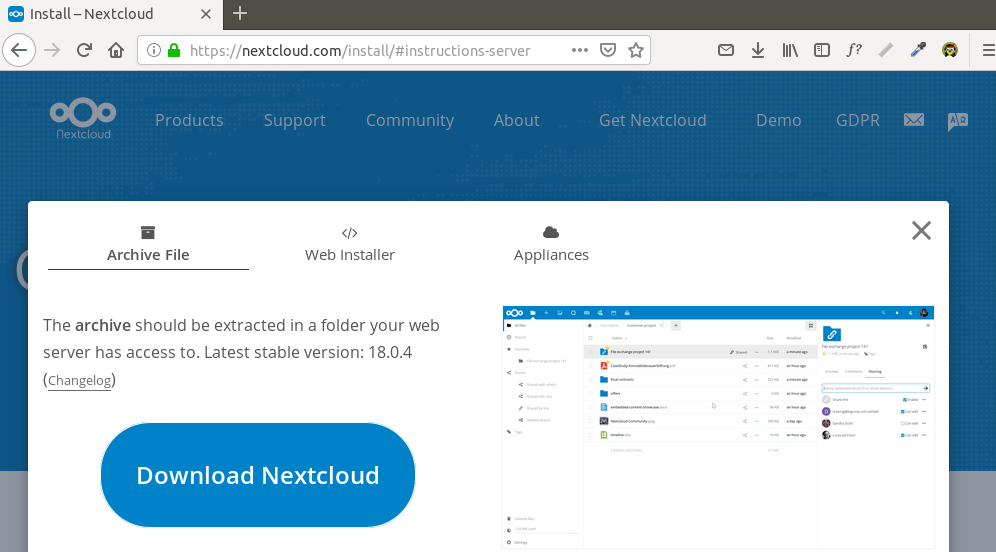The height and width of the screenshot is (552, 996).
Task: Open the Products navigation menu
Action: click(189, 120)
